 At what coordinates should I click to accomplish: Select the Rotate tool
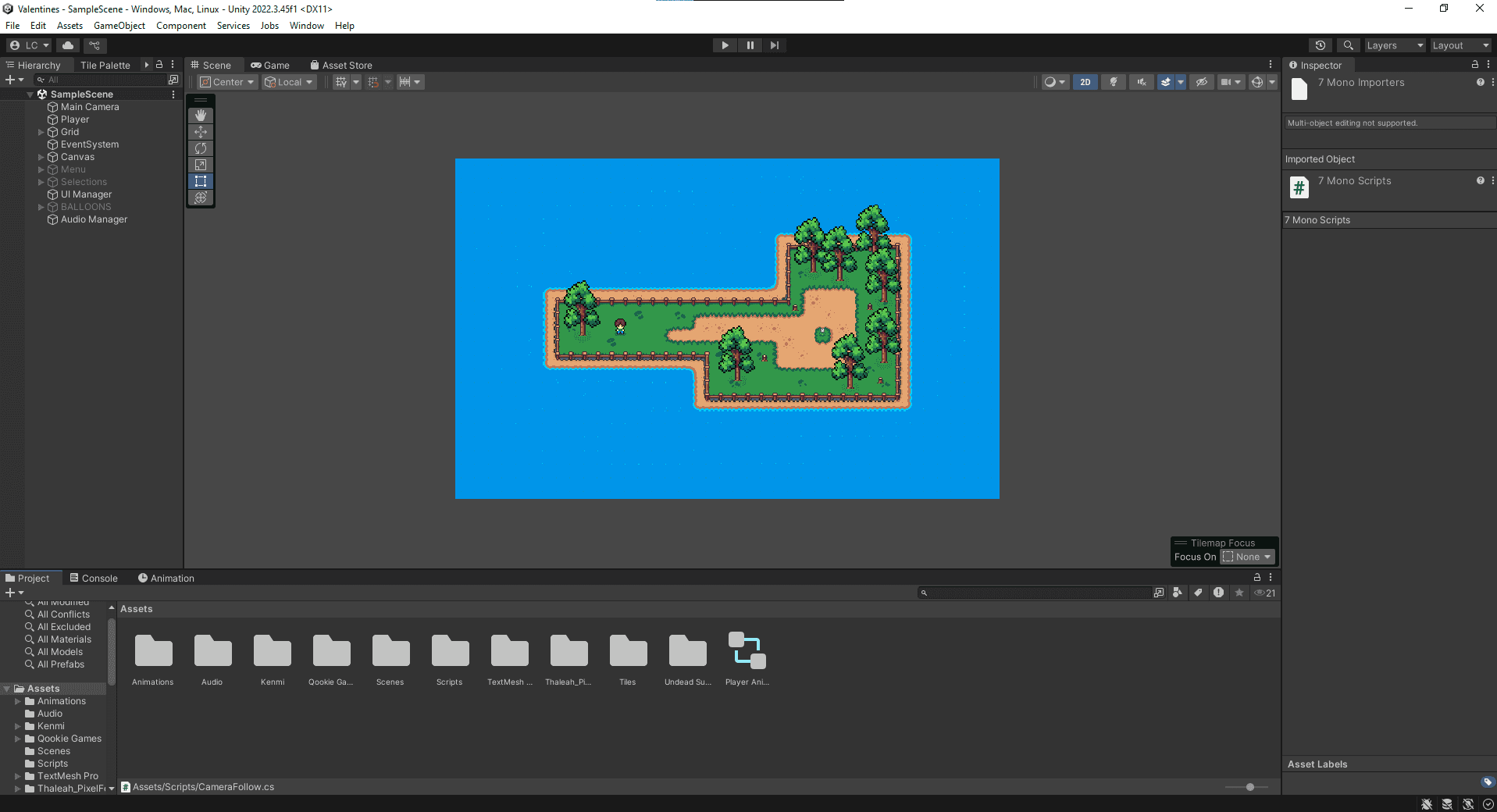tap(201, 148)
